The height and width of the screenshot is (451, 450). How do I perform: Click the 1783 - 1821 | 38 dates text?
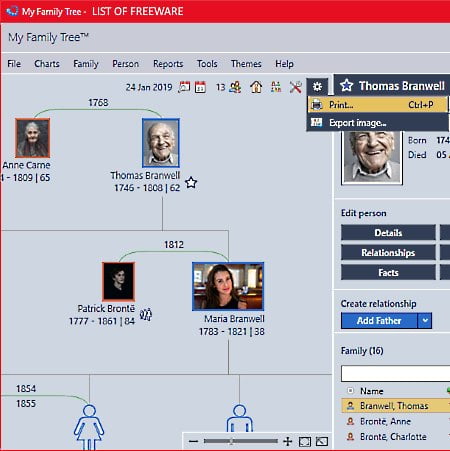click(x=232, y=332)
